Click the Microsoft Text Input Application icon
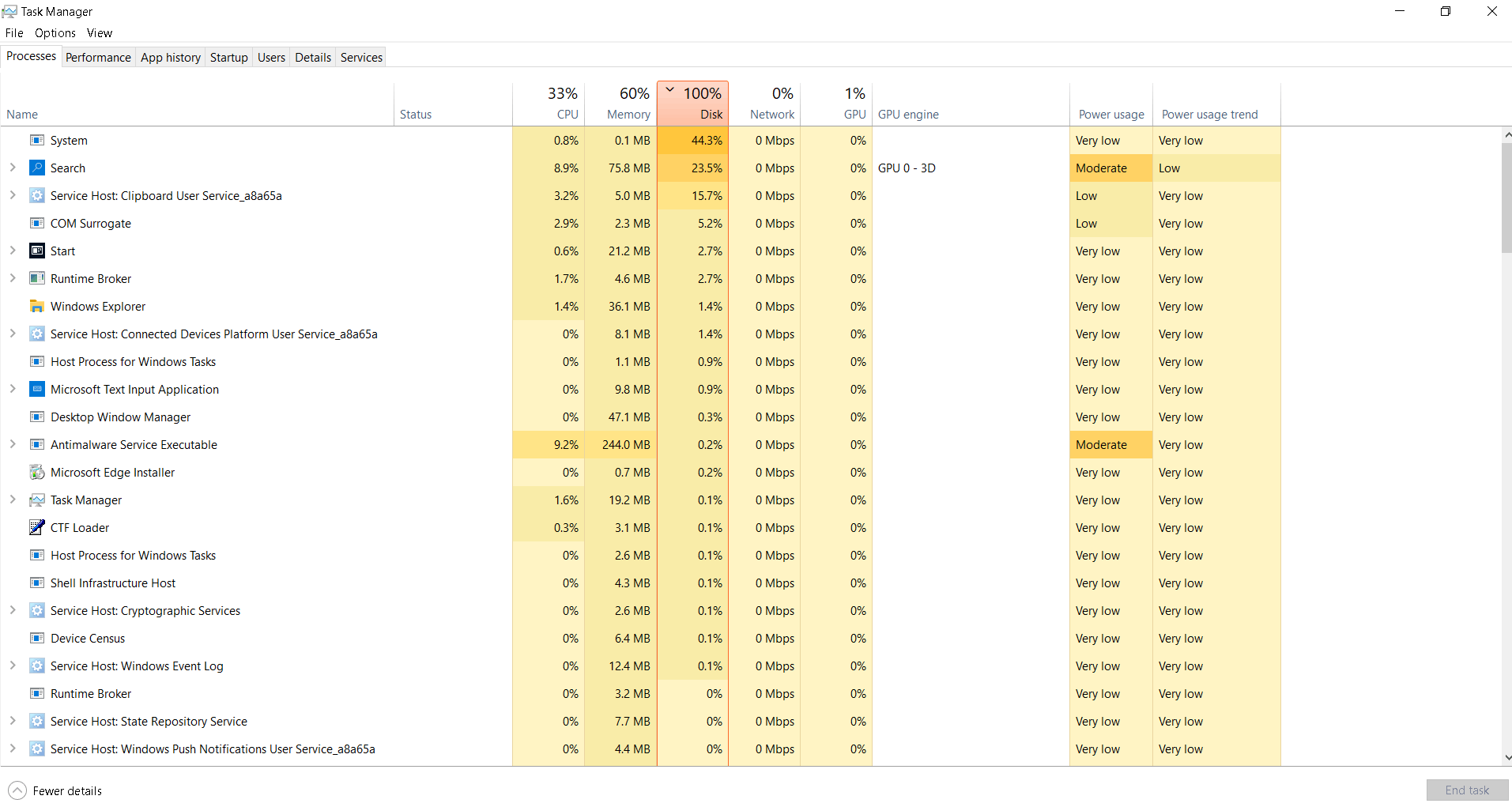The height and width of the screenshot is (807, 1512). (x=37, y=389)
